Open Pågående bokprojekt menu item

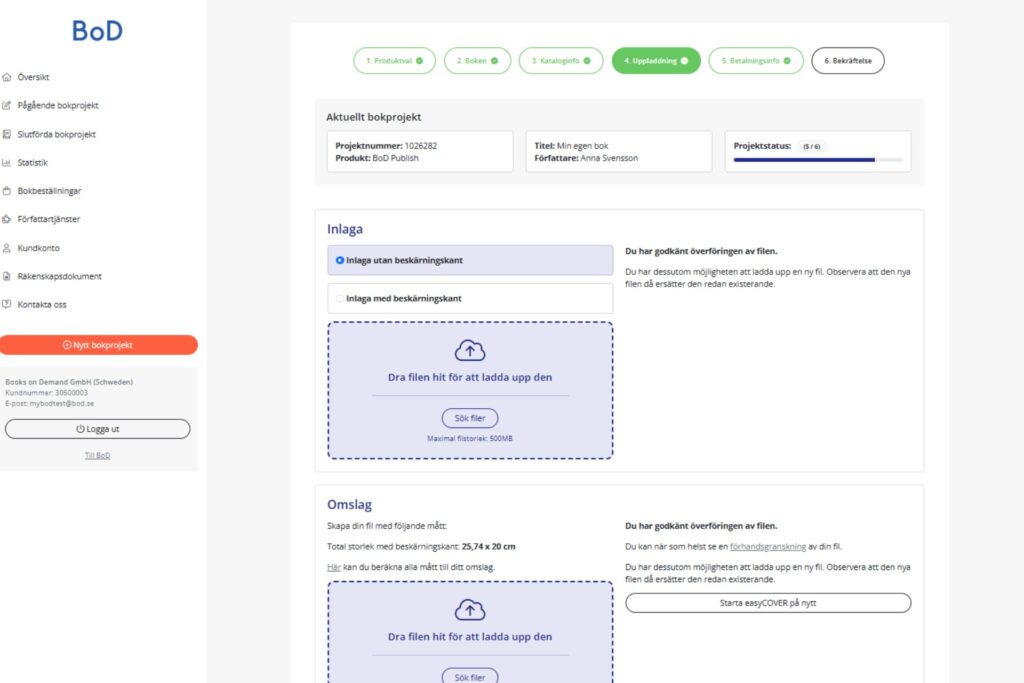click(x=58, y=105)
